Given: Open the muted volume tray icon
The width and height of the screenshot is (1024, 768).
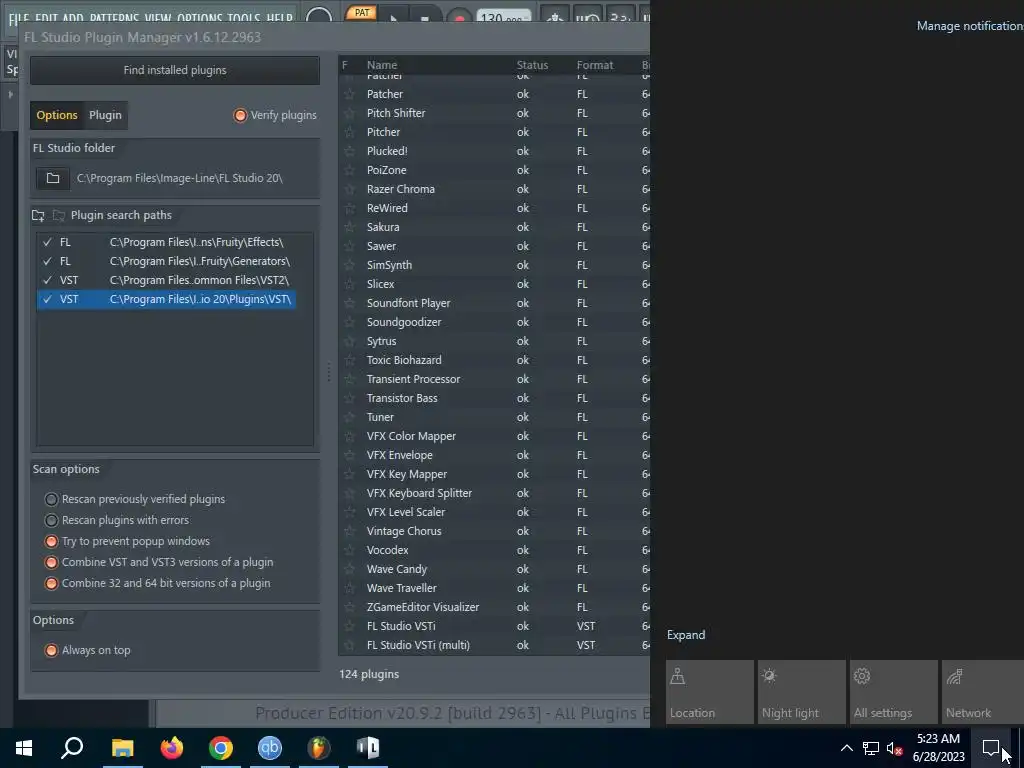Looking at the screenshot, I should click(x=894, y=748).
